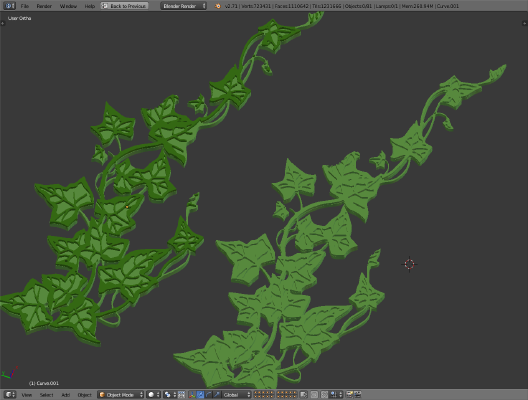Open the Render menu
528x400 pixels.
click(44, 6)
